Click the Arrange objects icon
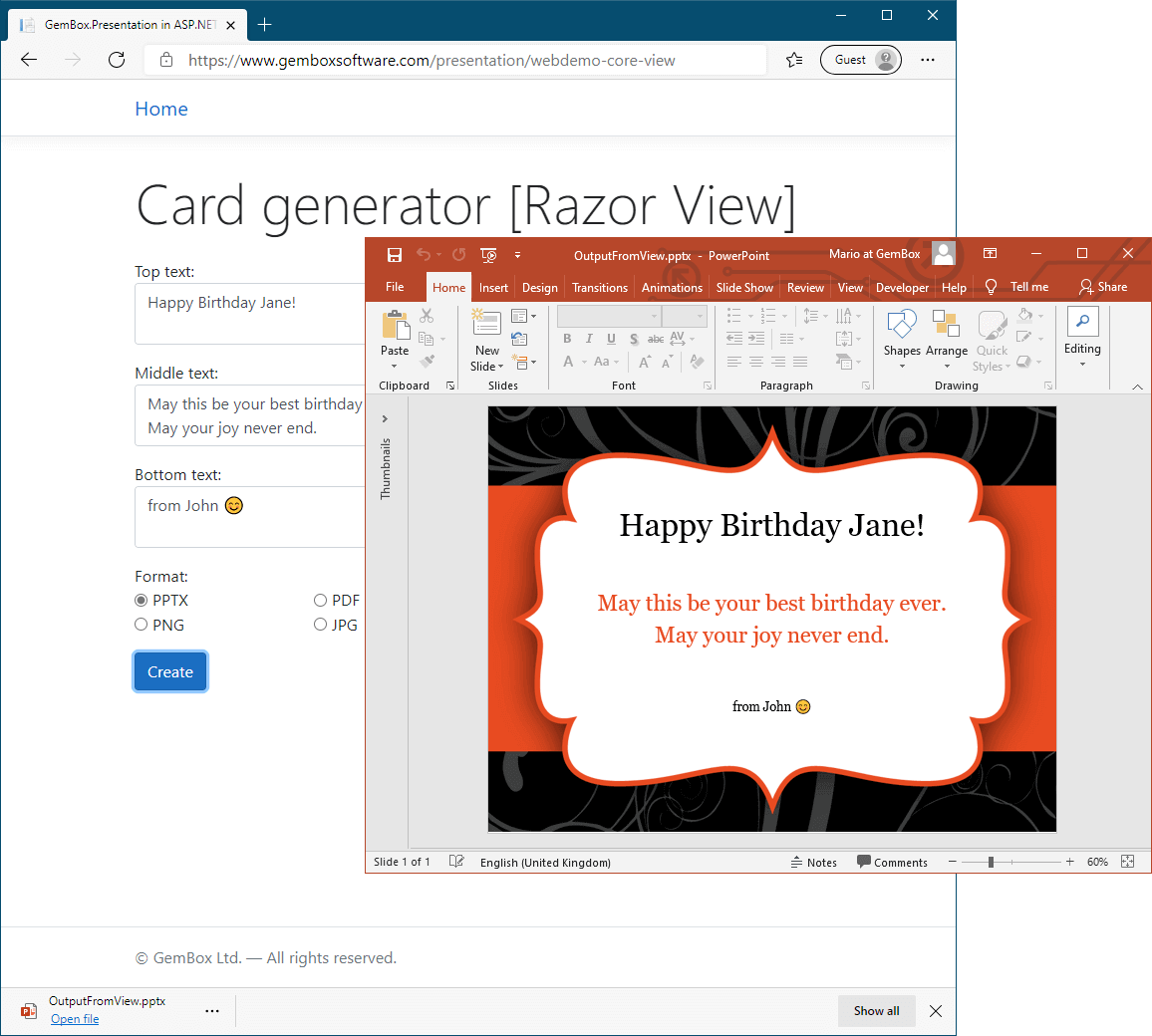 pyautogui.click(x=946, y=327)
